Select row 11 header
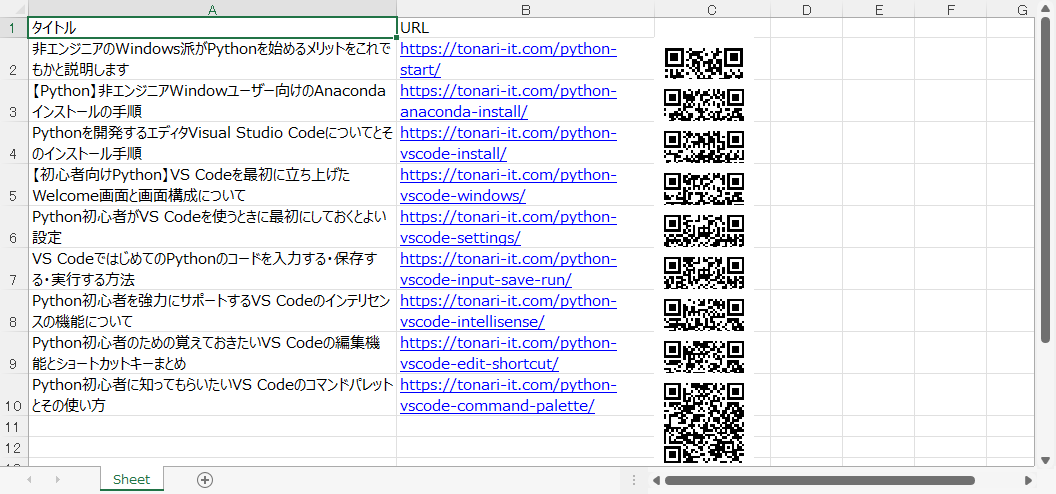The height and width of the screenshot is (494, 1056). coord(13,426)
